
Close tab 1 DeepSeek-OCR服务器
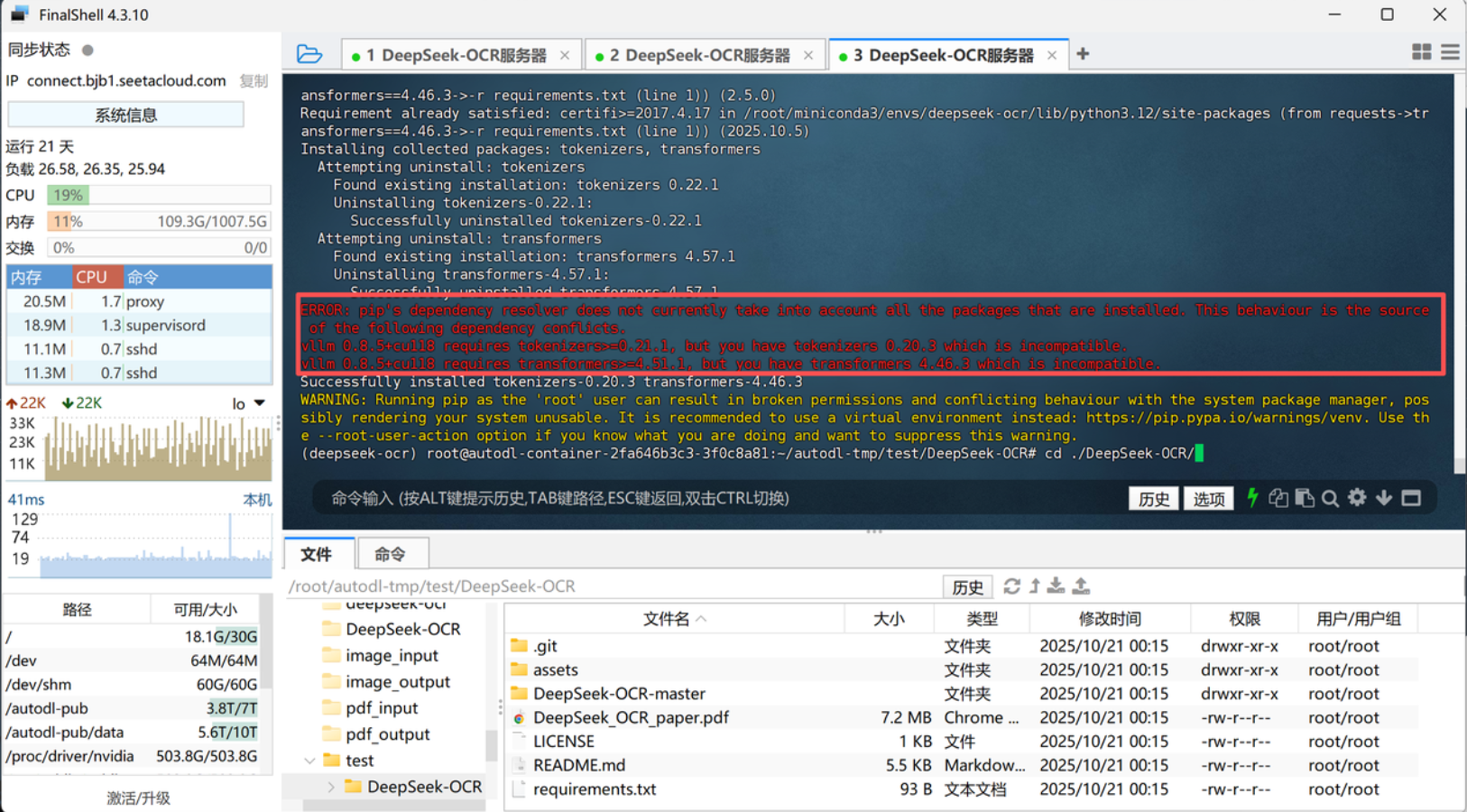565,55
